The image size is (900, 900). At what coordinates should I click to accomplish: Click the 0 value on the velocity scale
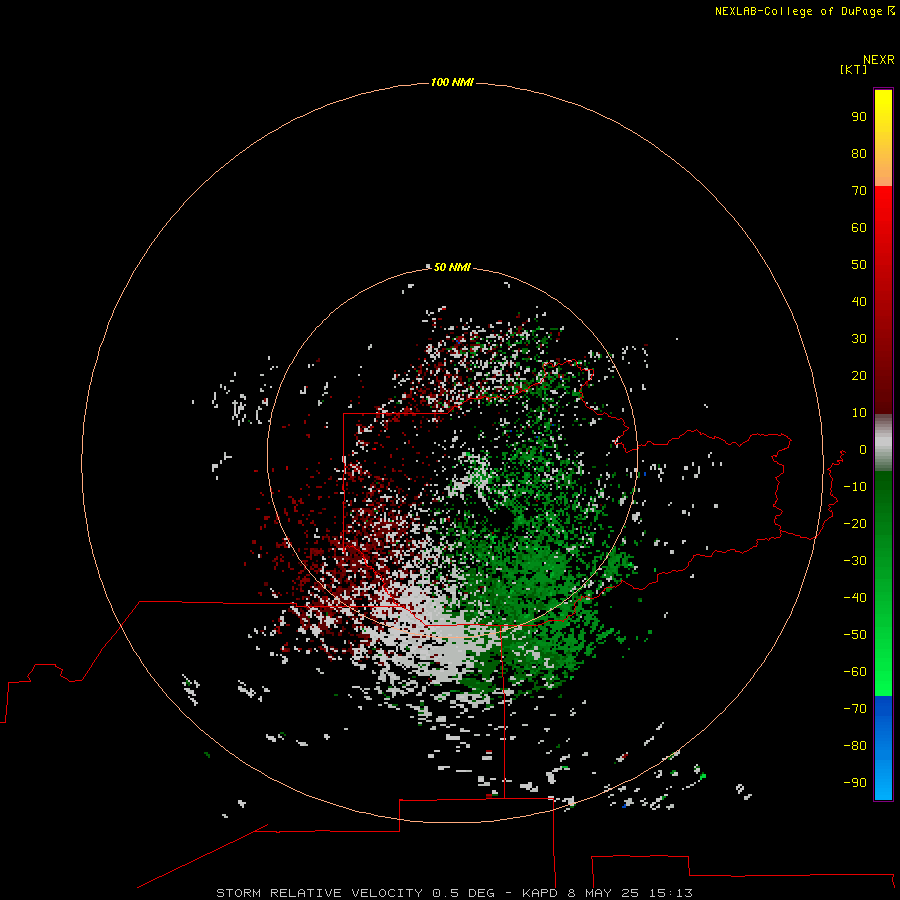863,449
